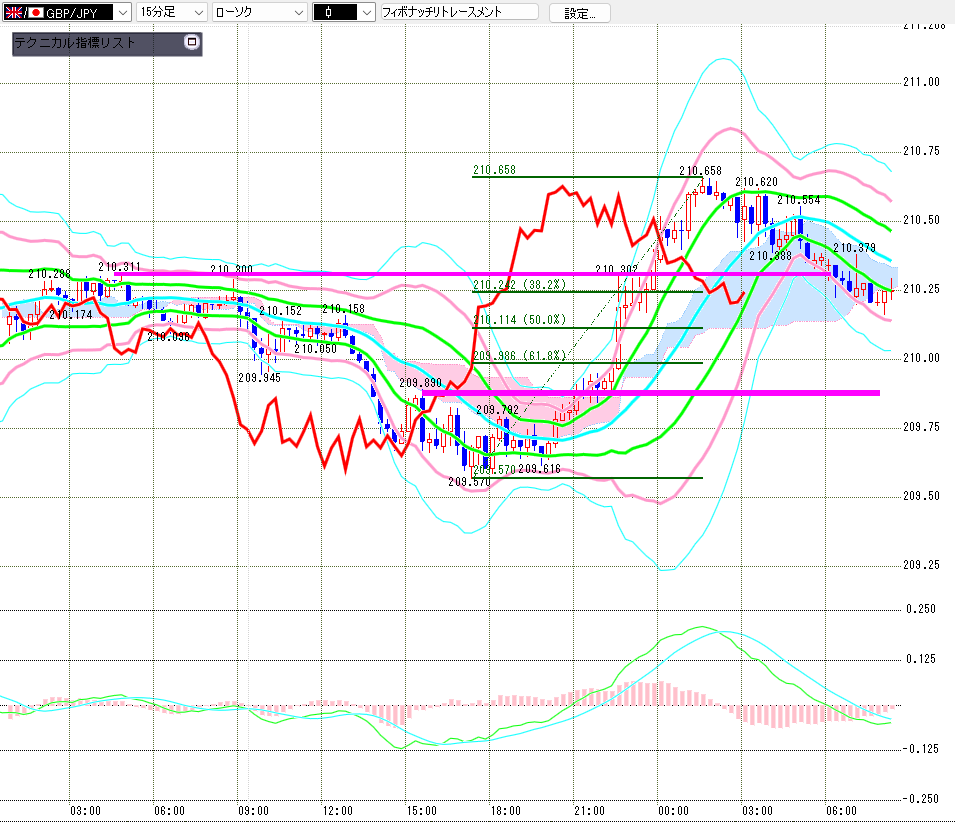
Task: Select the lower magenta horizontal line
Action: coord(650,393)
